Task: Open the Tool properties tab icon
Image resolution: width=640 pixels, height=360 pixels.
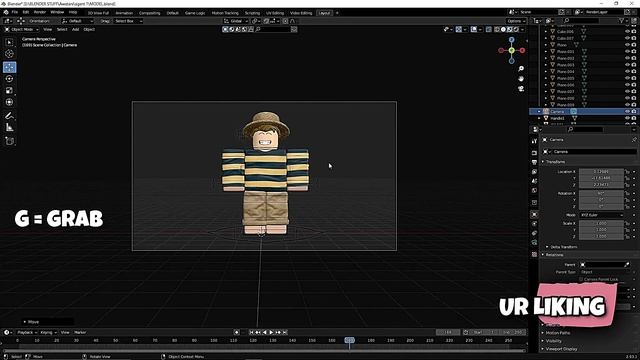Action: 534,141
